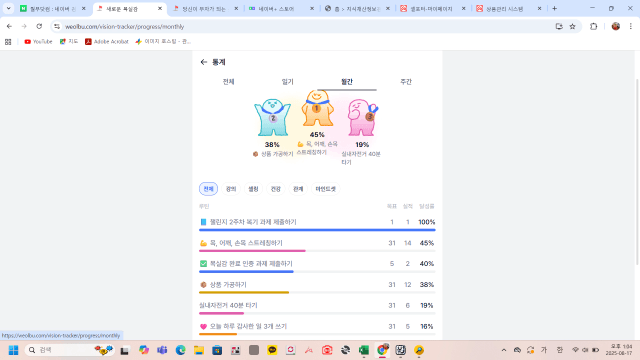This screenshot has height=360, width=640.
Task: Click the blue 100% progress bar
Action: click(x=317, y=230)
